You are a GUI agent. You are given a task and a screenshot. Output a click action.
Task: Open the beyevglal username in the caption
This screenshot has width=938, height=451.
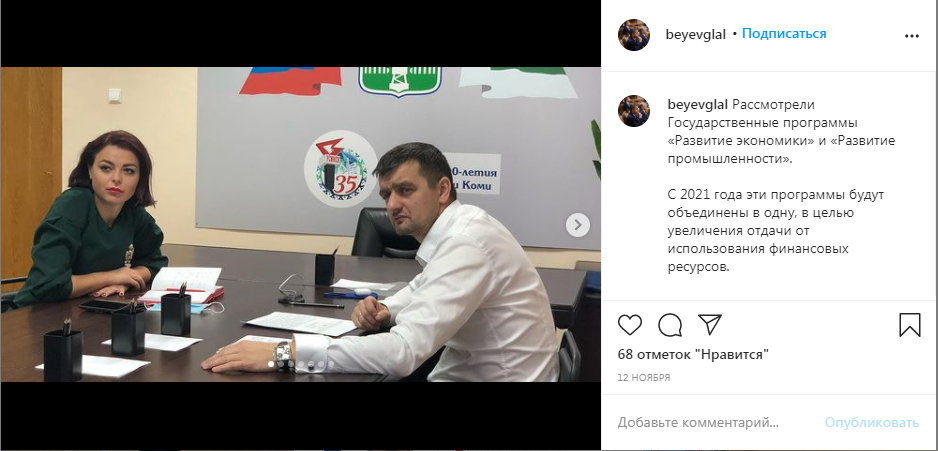point(698,105)
